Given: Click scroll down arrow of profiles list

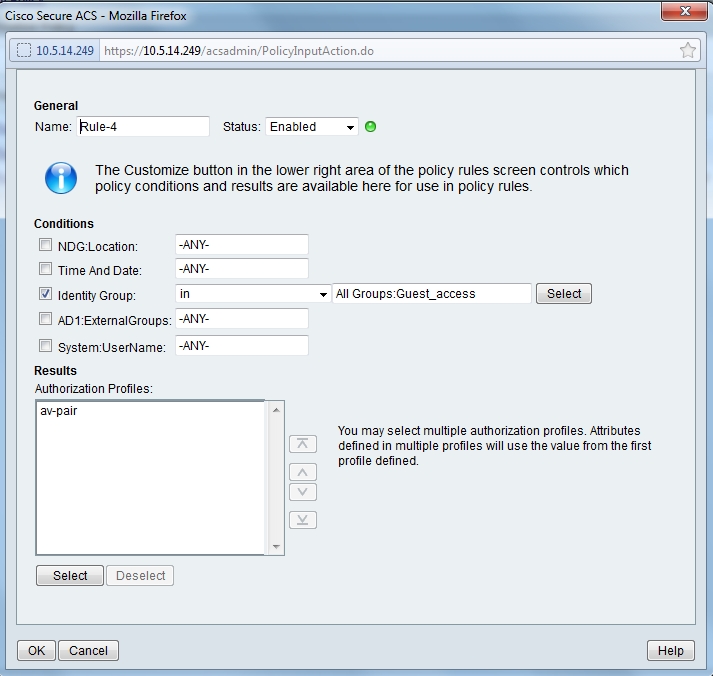Looking at the screenshot, I should click(x=276, y=546).
